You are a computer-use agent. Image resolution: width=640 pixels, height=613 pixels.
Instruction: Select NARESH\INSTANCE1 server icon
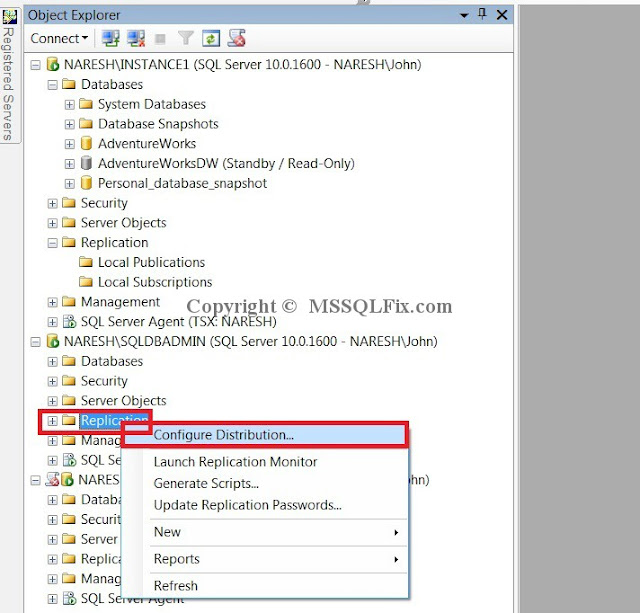53,64
